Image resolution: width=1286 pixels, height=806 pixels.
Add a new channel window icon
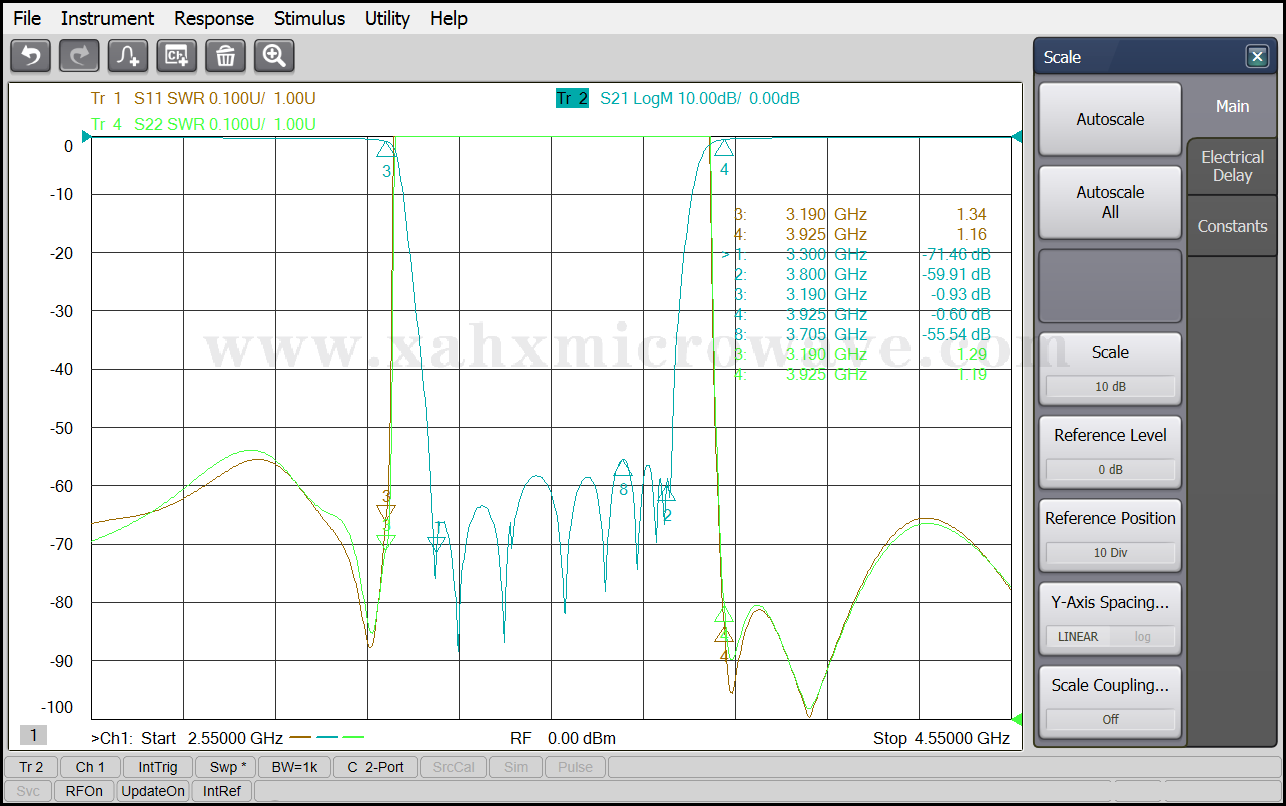click(x=177, y=56)
